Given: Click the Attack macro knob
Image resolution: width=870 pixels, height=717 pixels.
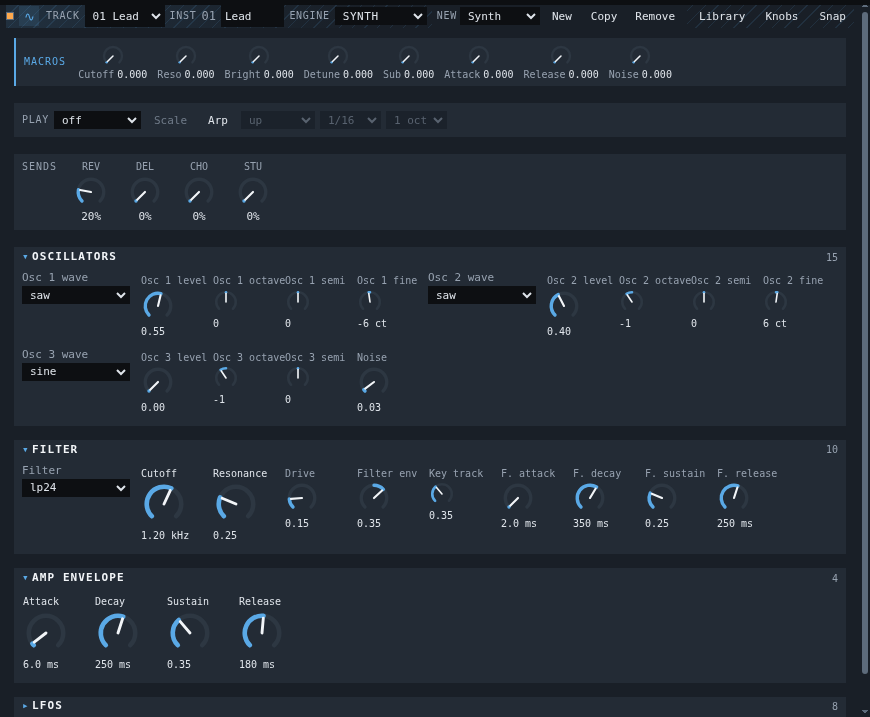Looking at the screenshot, I should click(478, 57).
